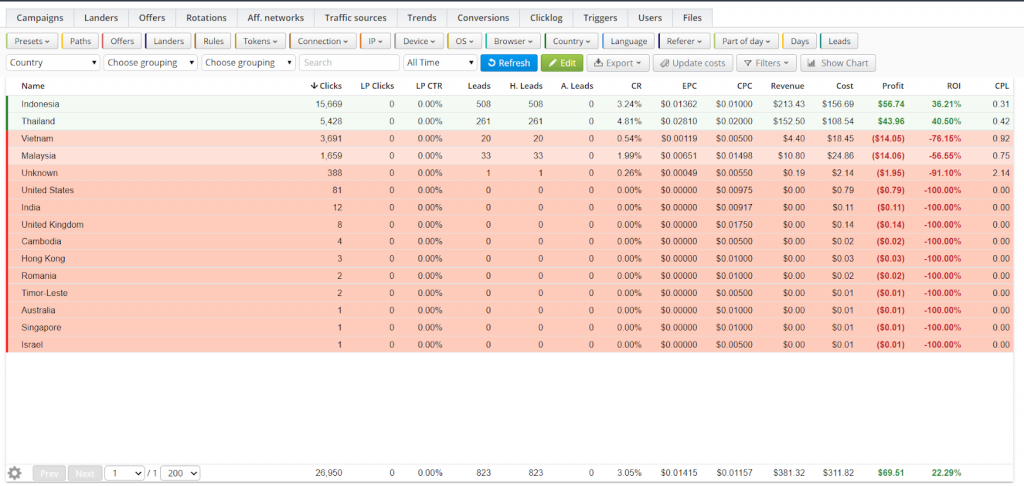Open the Rotations tab
1024x486 pixels.
click(x=206, y=18)
